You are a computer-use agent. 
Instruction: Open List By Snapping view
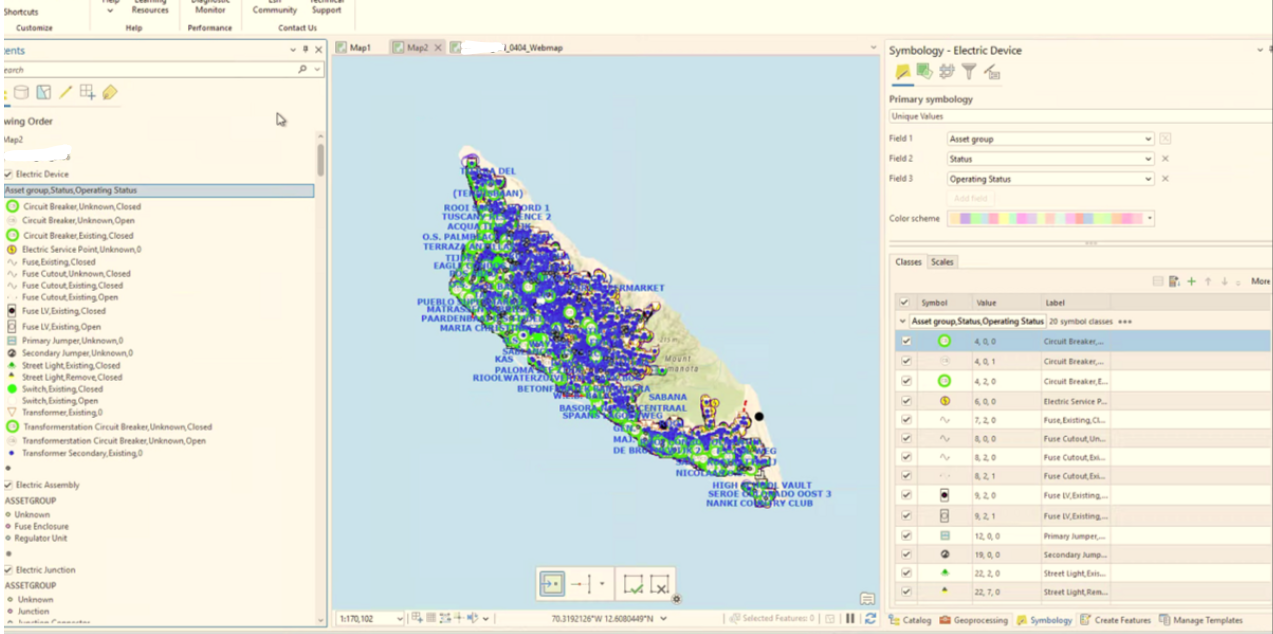tap(87, 92)
